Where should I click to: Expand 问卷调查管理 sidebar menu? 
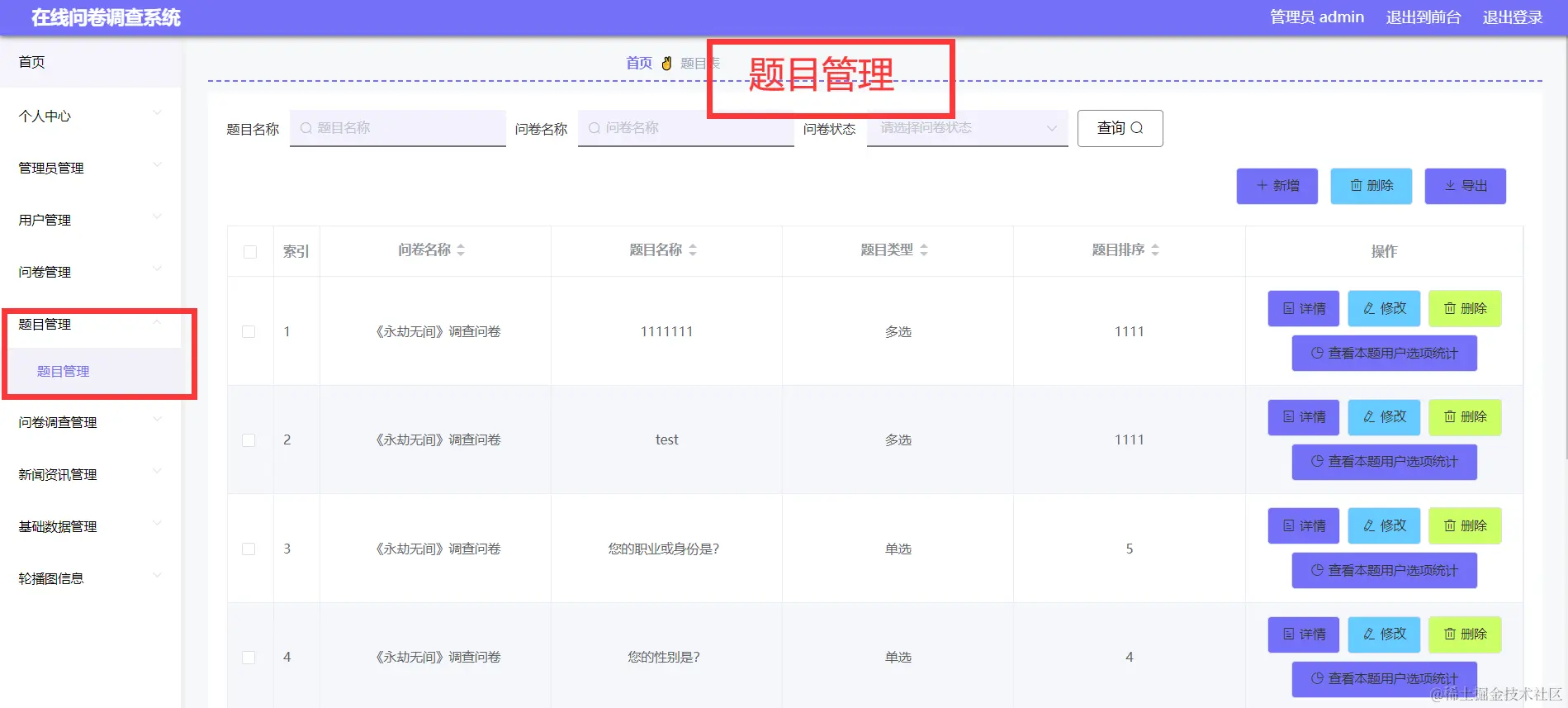(91, 422)
